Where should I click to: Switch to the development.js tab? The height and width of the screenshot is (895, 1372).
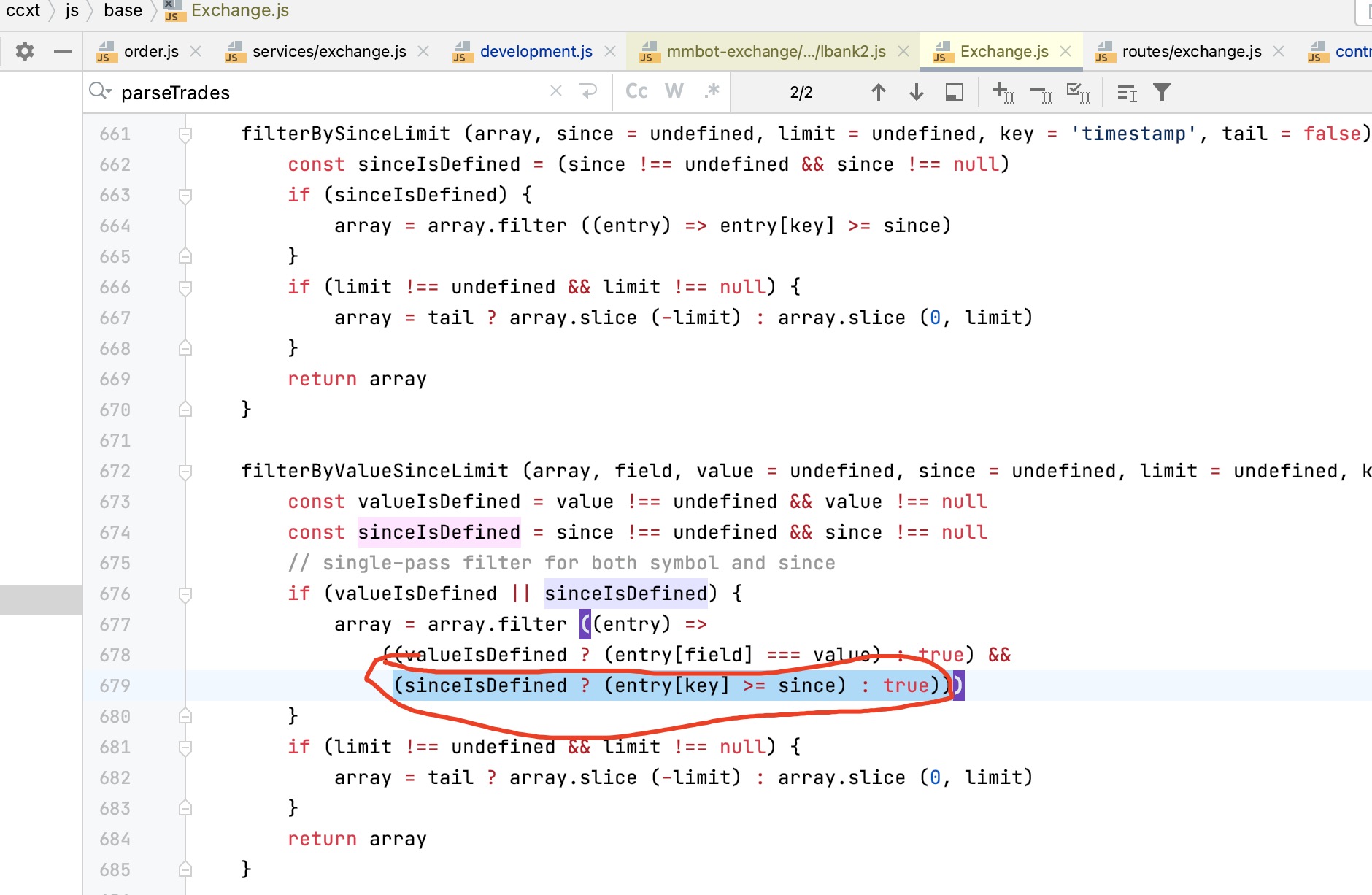[536, 51]
